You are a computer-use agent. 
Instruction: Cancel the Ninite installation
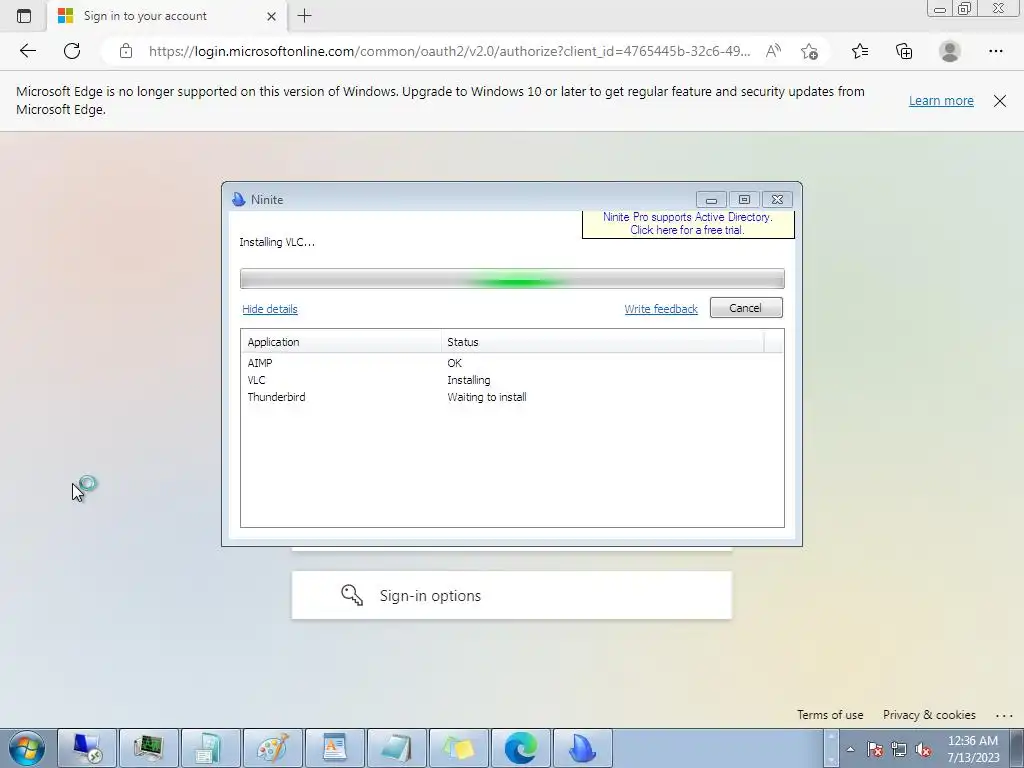tap(746, 308)
